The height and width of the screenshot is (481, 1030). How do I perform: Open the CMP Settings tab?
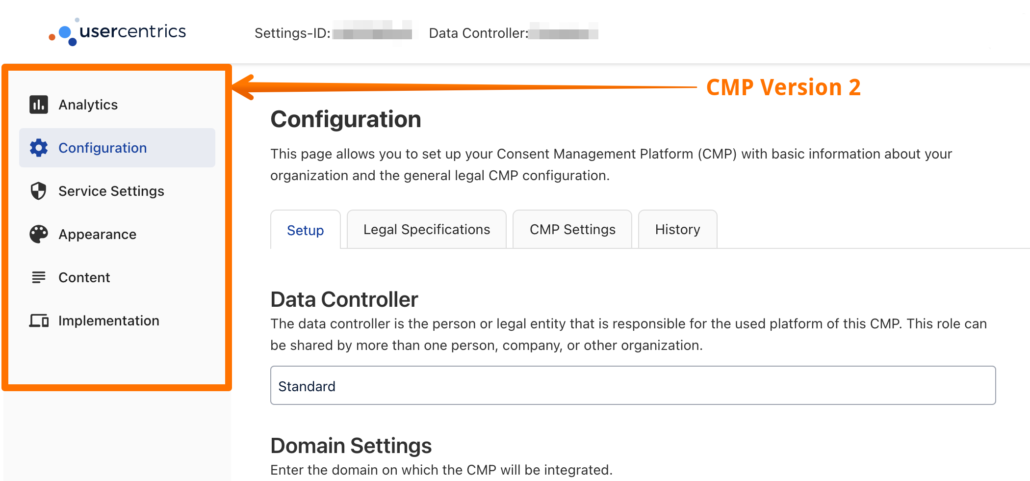[572, 229]
